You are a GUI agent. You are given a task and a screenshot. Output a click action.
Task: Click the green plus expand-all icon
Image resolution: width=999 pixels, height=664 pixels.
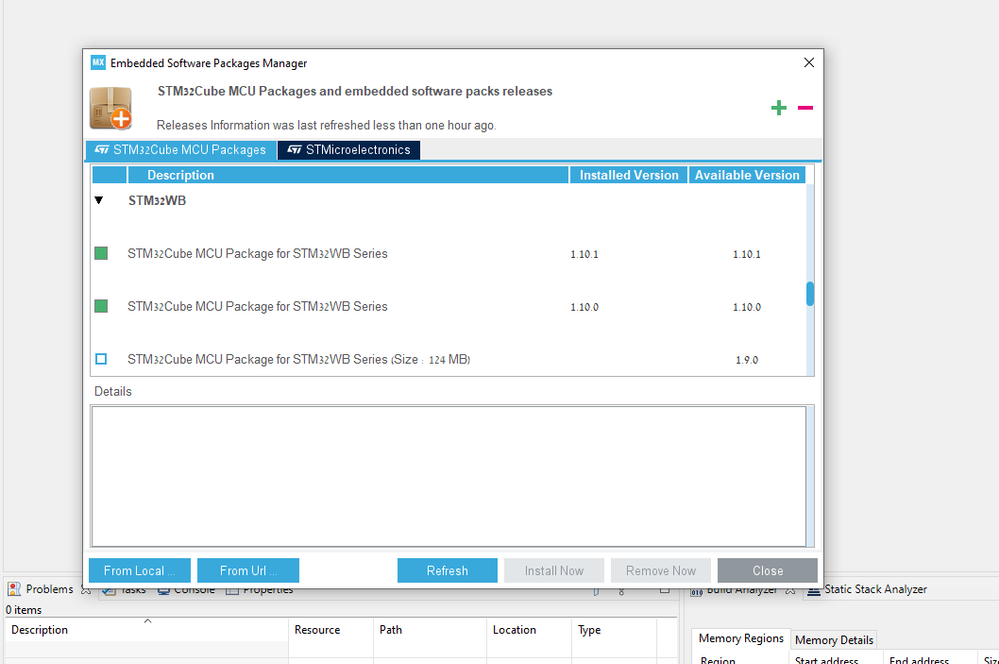779,108
